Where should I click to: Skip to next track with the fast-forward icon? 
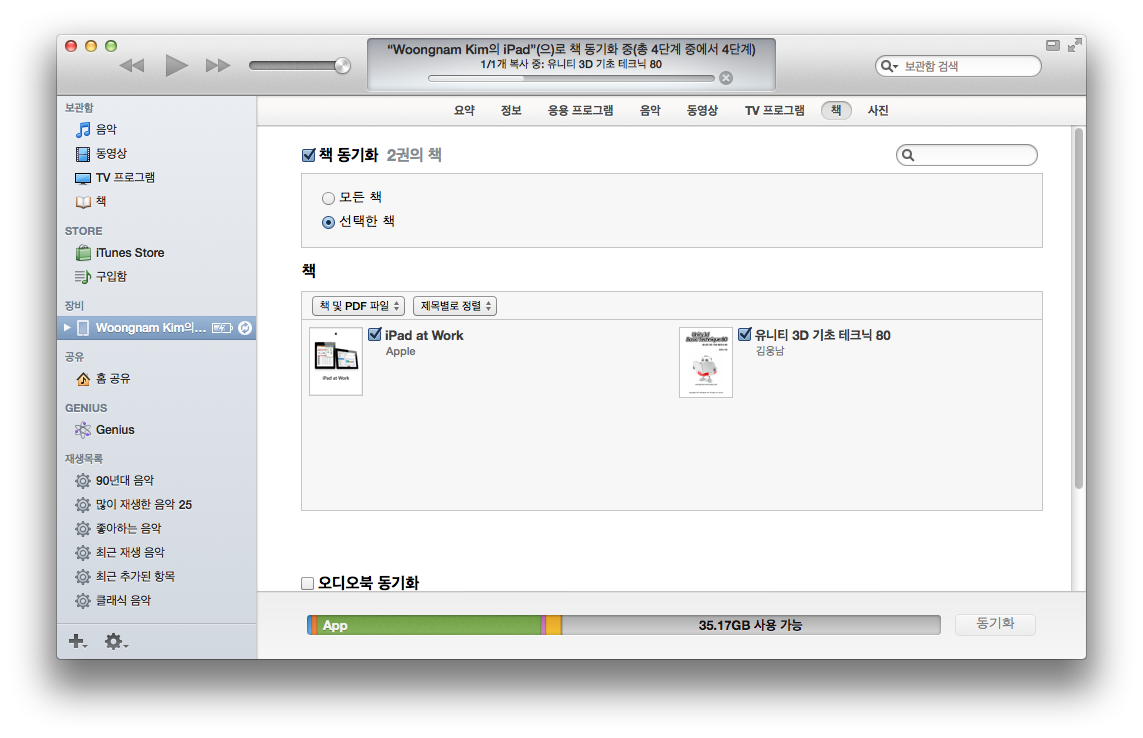coord(218,66)
